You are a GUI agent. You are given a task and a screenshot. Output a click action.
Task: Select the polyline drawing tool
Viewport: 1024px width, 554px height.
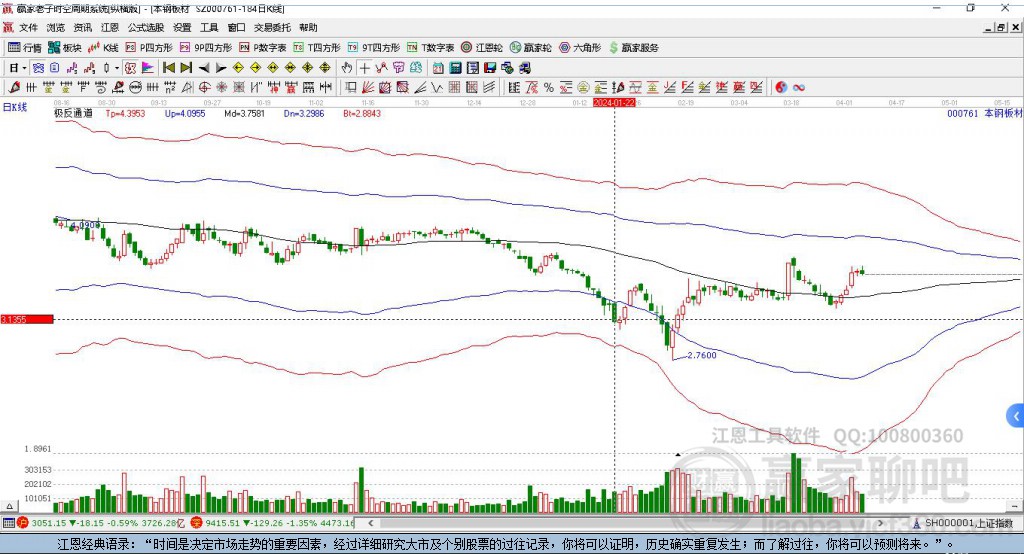pyautogui.click(x=381, y=68)
